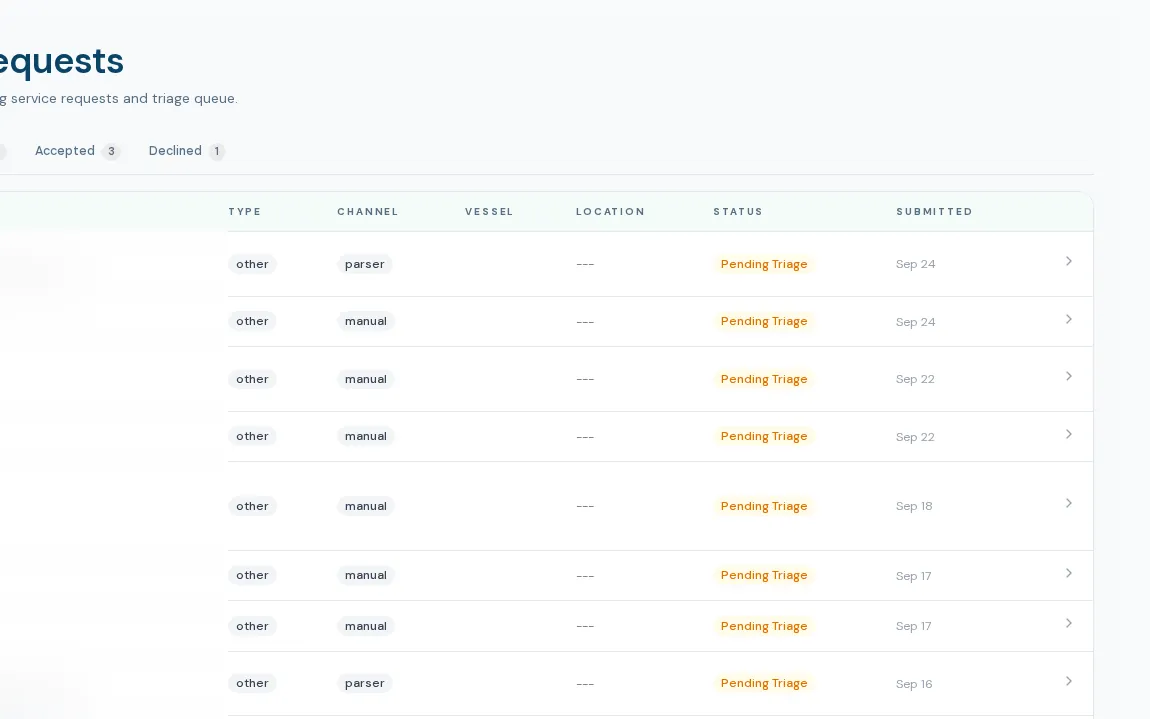Open the Sep 24 manual row chevron
Image resolution: width=1150 pixels, height=719 pixels.
pyautogui.click(x=1069, y=319)
